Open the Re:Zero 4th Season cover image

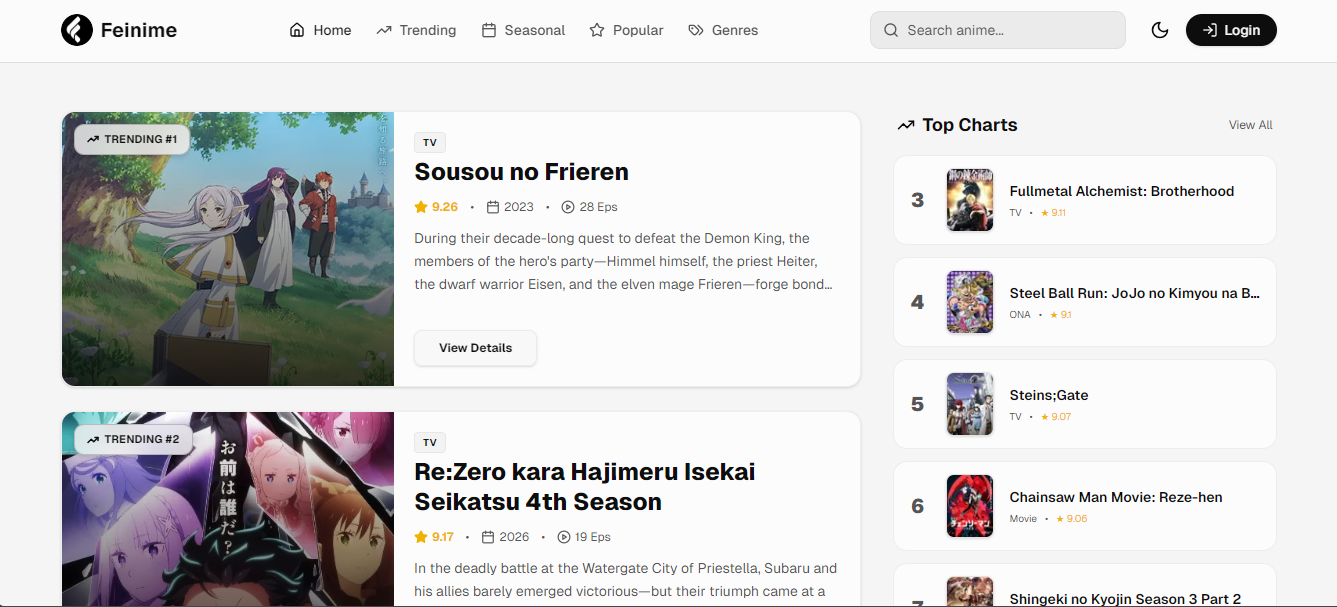[228, 509]
